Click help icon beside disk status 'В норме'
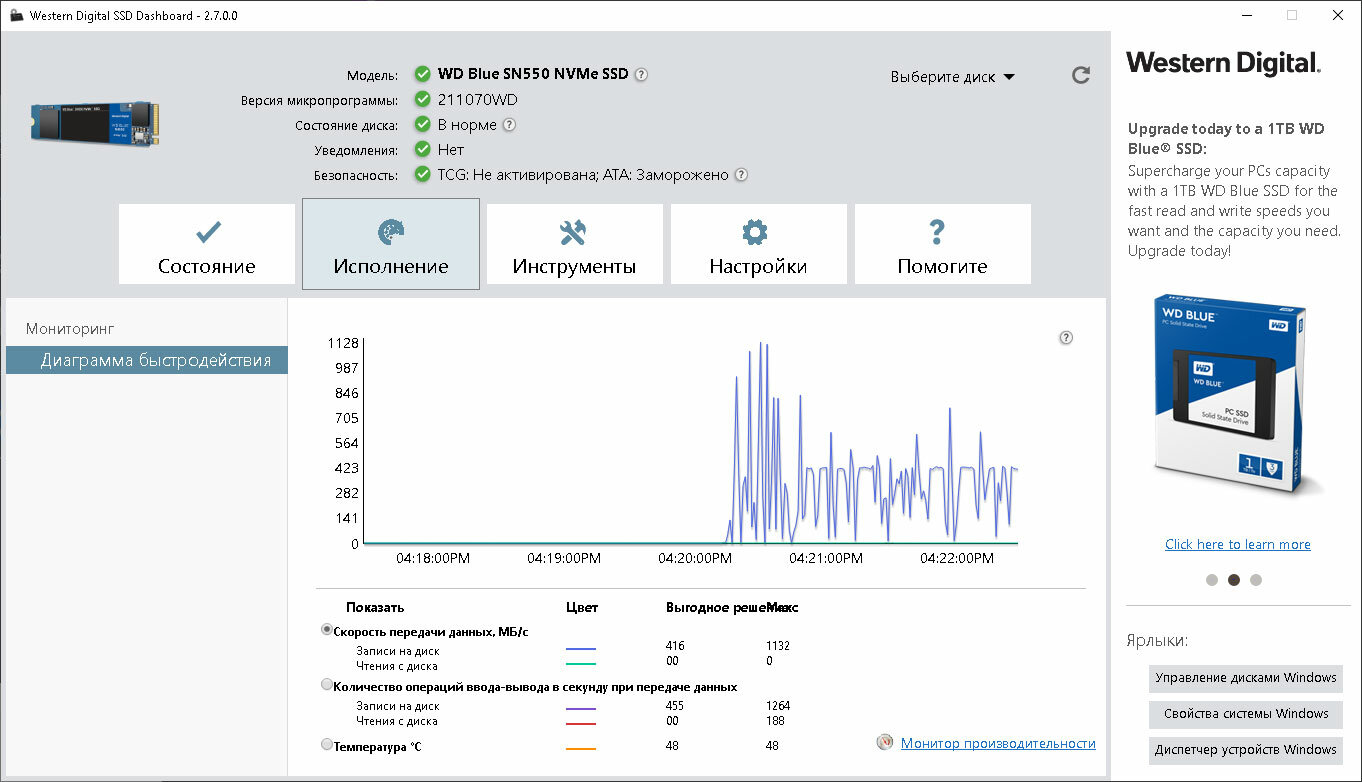Screen dimensions: 1362x782 click(509, 125)
